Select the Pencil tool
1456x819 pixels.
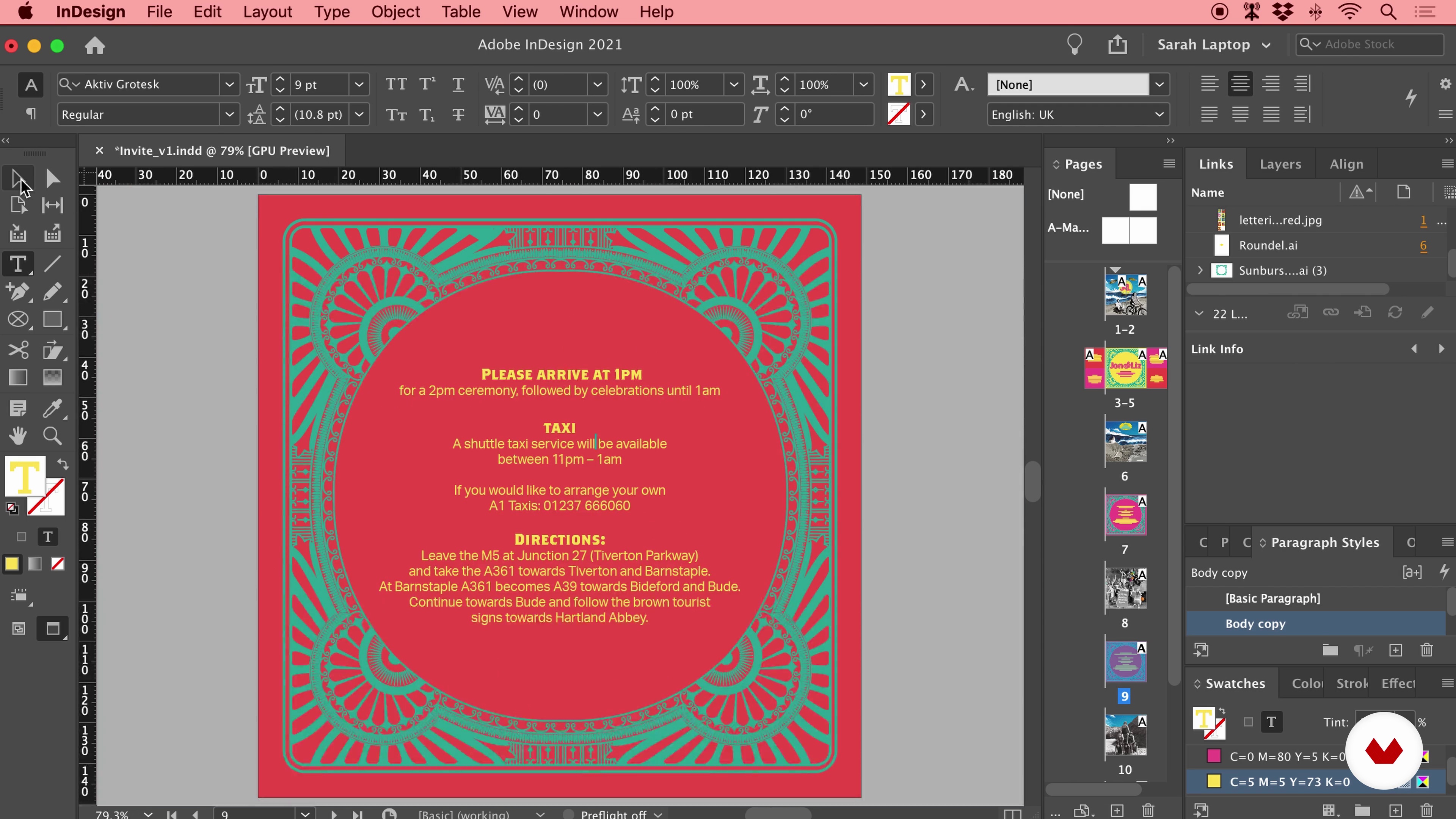(x=53, y=292)
